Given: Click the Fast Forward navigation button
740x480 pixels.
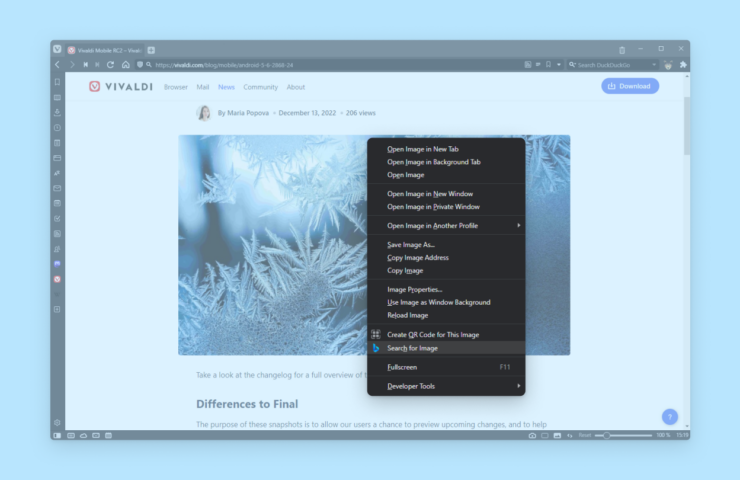Looking at the screenshot, I should [x=97, y=65].
